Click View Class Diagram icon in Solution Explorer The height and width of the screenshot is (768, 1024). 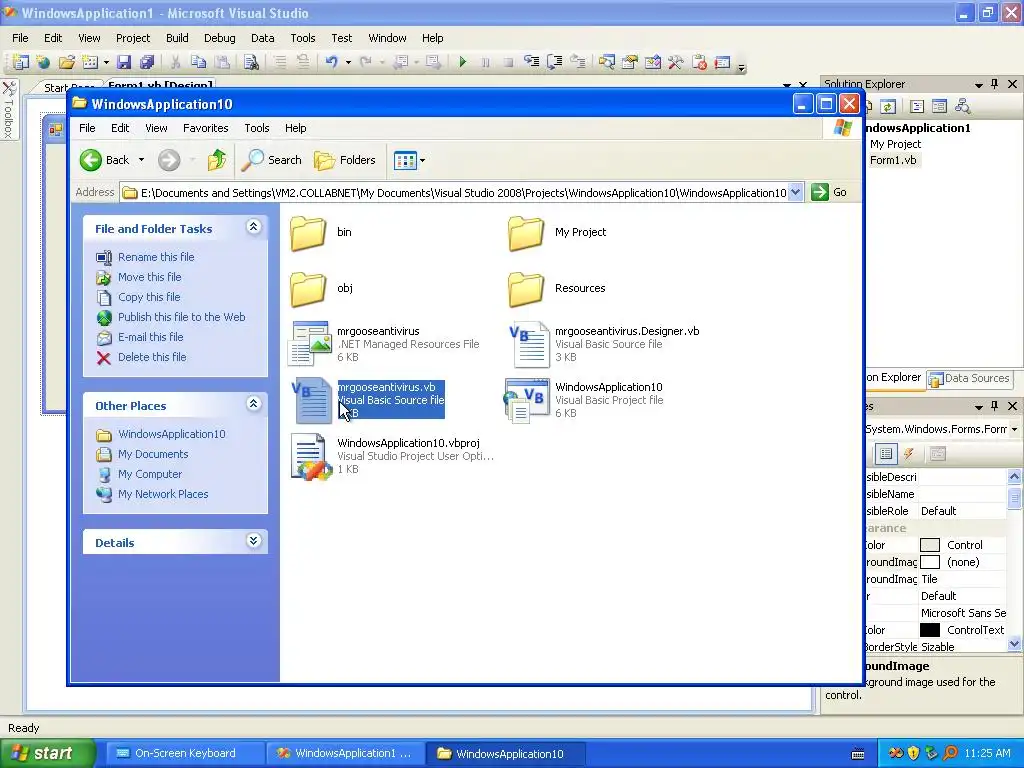point(962,106)
